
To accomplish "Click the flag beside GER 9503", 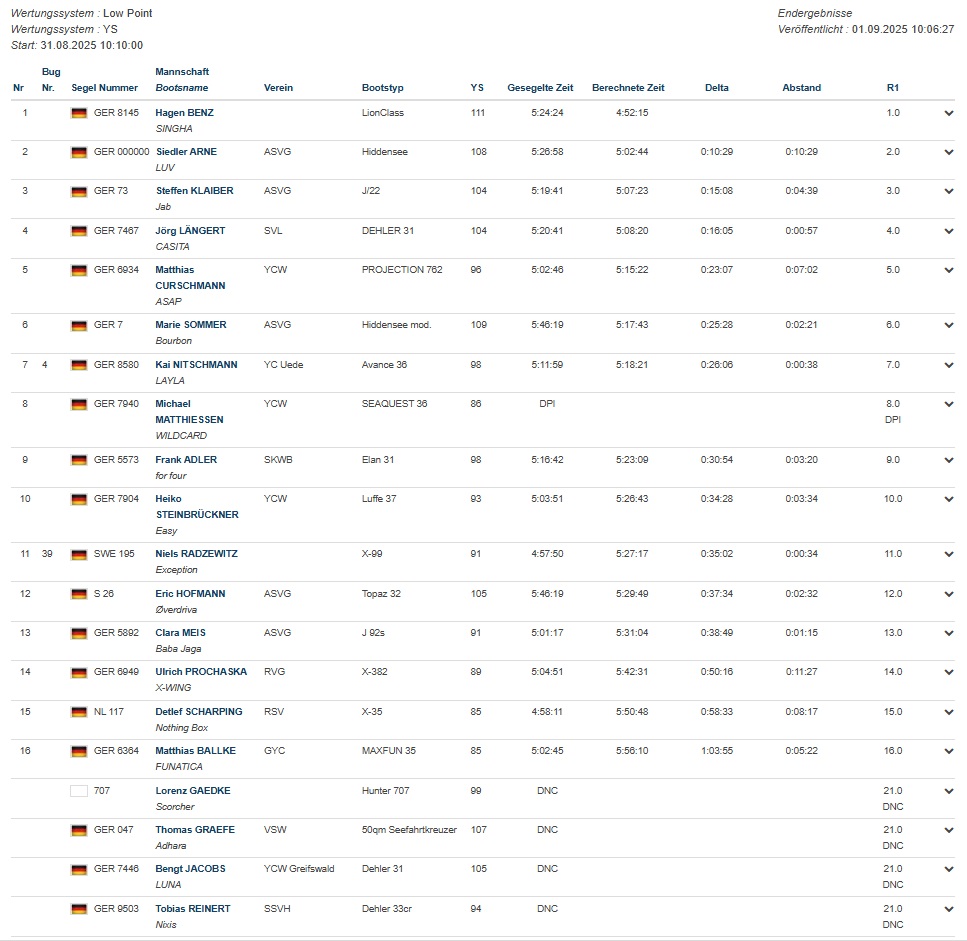I will [79, 909].
